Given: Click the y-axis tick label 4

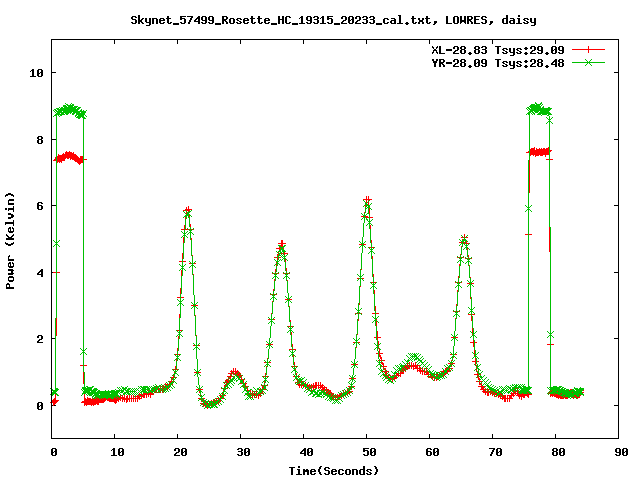Looking at the screenshot, I should (40, 273).
